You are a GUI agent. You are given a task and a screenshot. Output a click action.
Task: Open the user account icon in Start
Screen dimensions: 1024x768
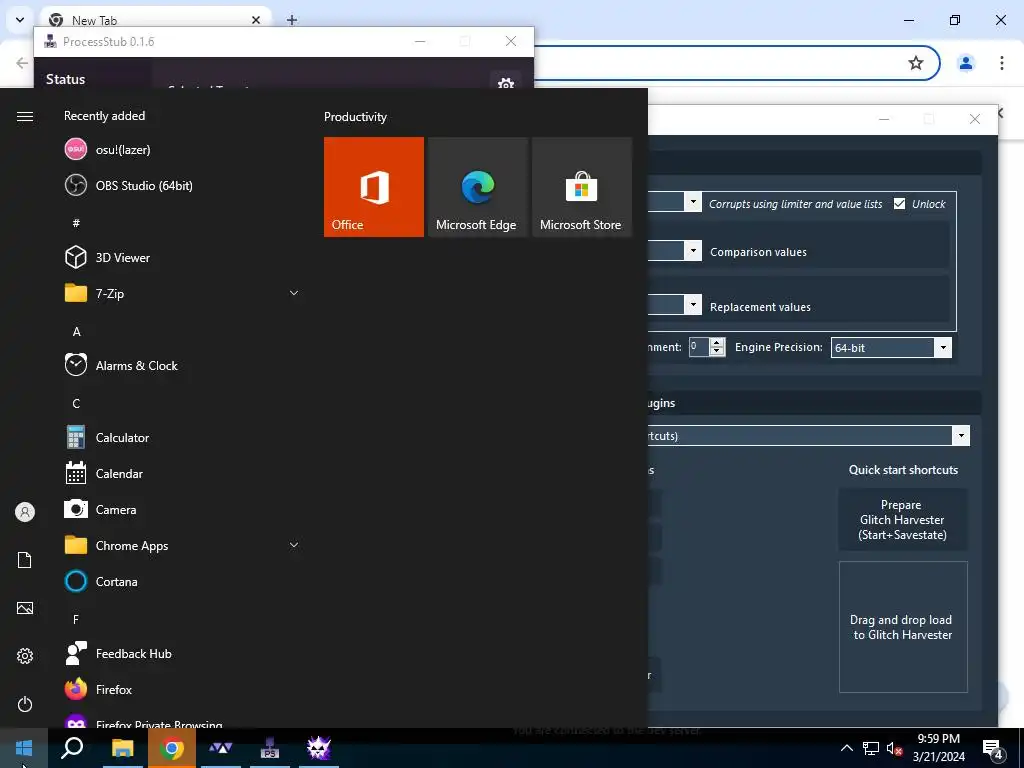click(25, 512)
